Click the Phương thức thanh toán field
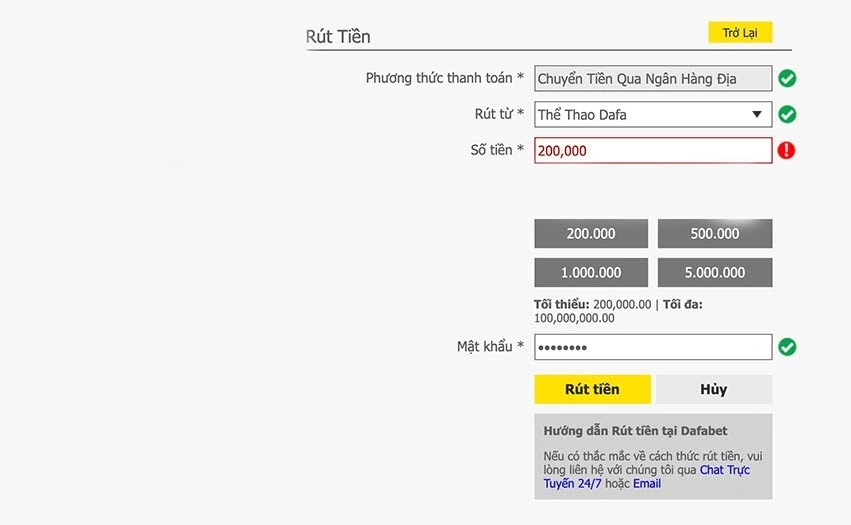Viewport: 851px width, 525px height. coord(653,79)
